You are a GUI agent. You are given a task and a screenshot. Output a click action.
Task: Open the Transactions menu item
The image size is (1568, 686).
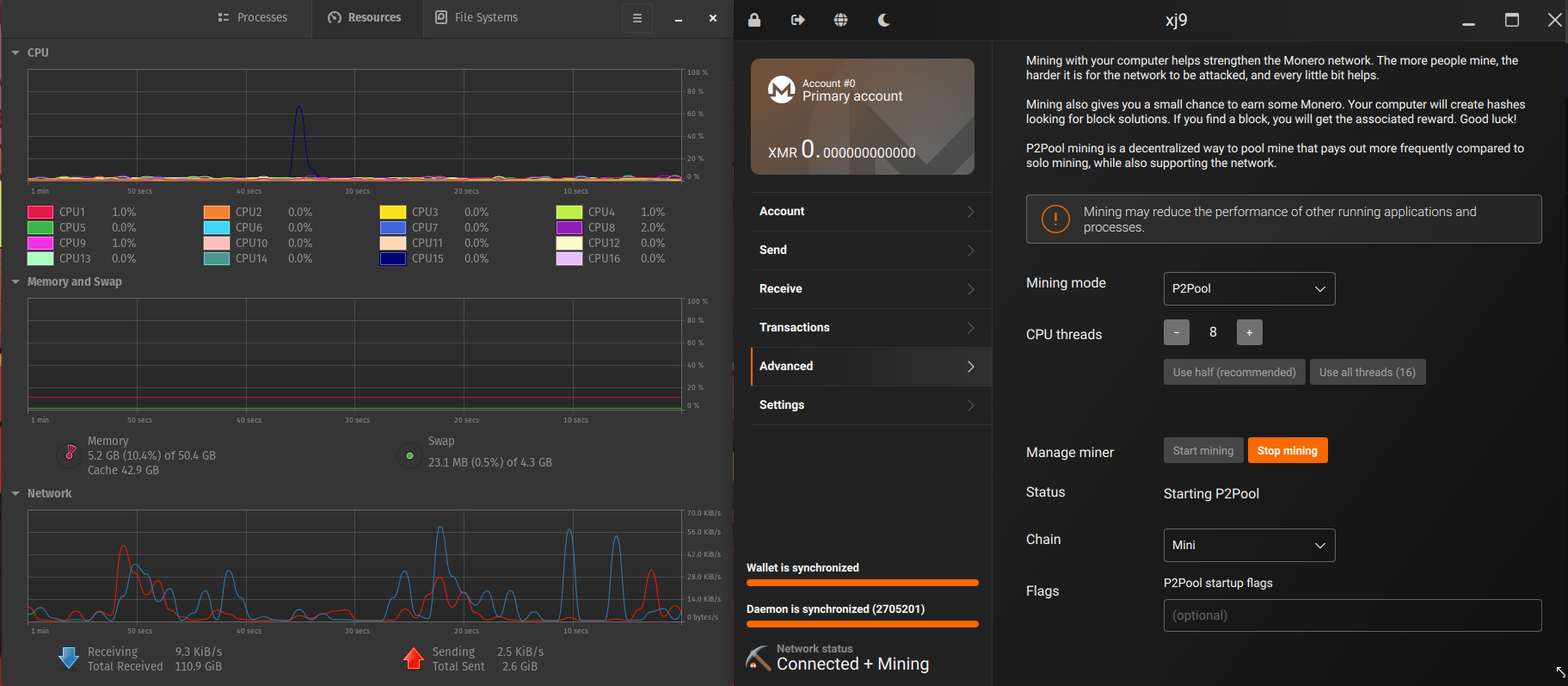pos(870,328)
